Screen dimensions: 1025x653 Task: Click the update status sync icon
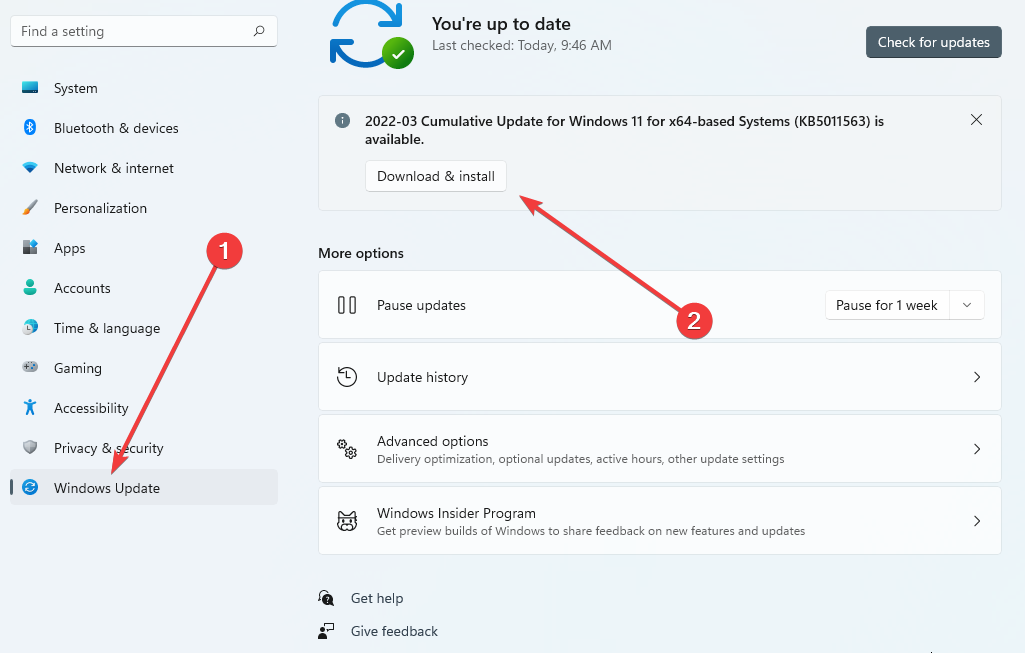371,35
